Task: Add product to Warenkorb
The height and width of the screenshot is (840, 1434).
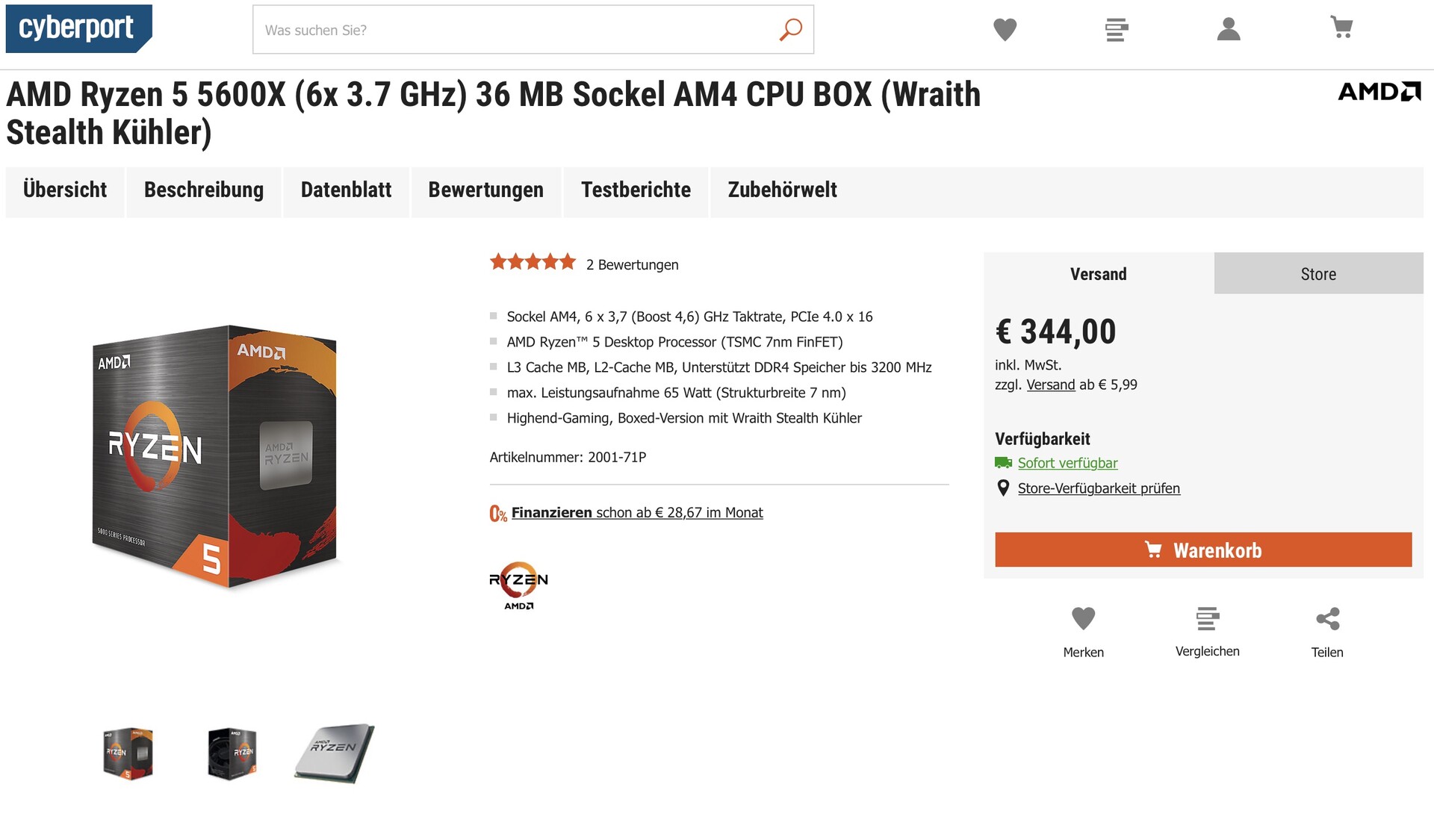Action: (1203, 550)
